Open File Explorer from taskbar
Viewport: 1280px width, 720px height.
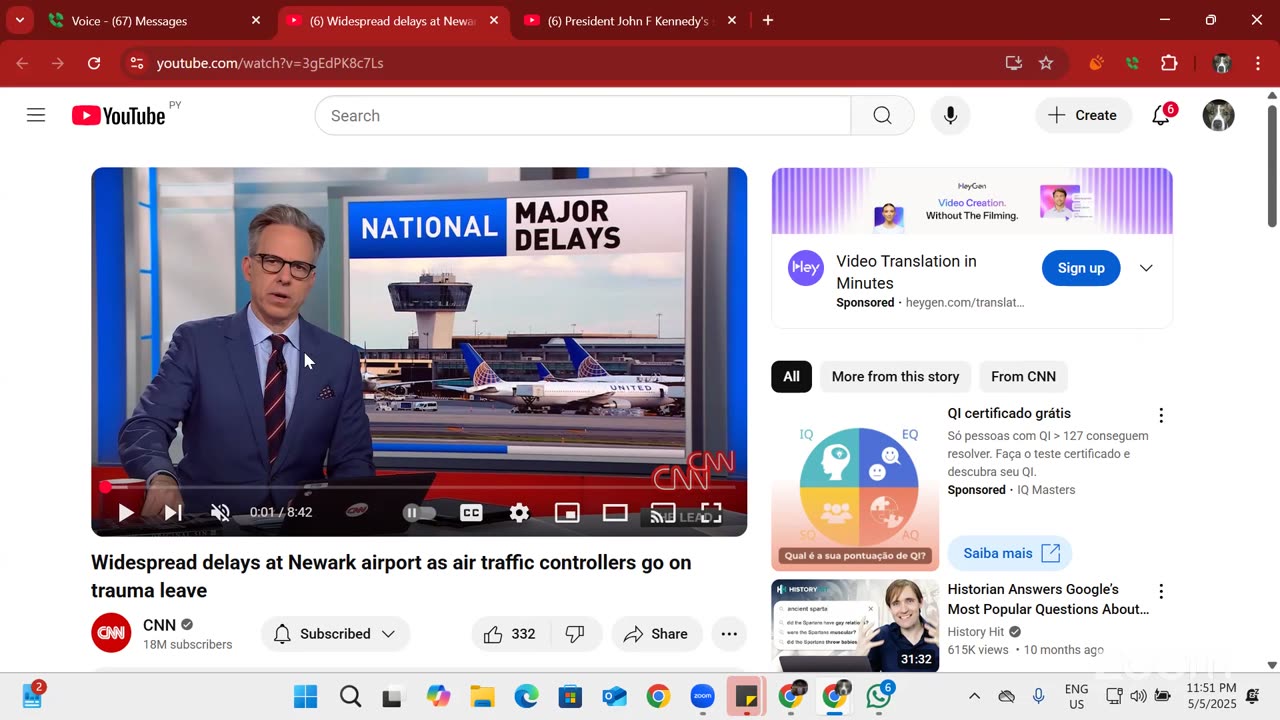coord(482,696)
